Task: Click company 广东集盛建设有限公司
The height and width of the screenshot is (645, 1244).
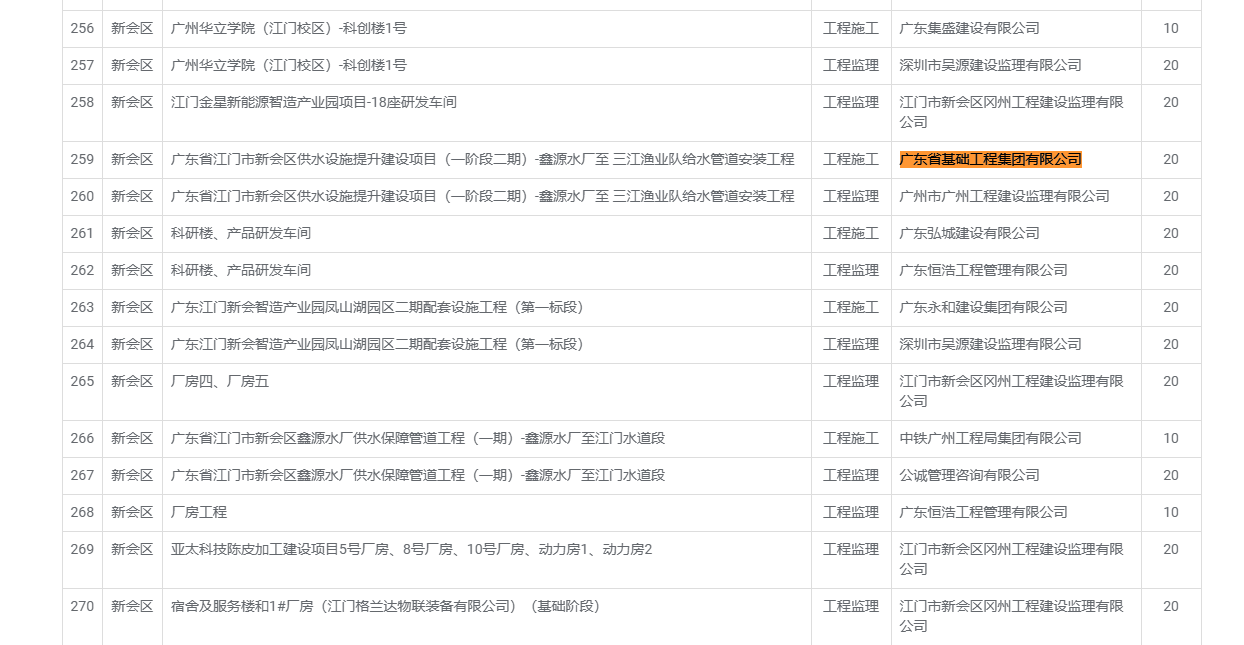Action: click(969, 28)
